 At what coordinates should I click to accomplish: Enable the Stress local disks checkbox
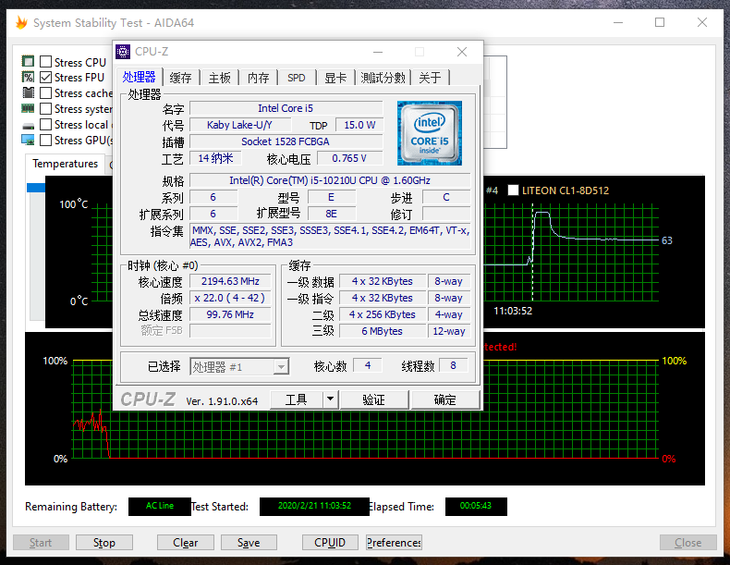pos(46,124)
